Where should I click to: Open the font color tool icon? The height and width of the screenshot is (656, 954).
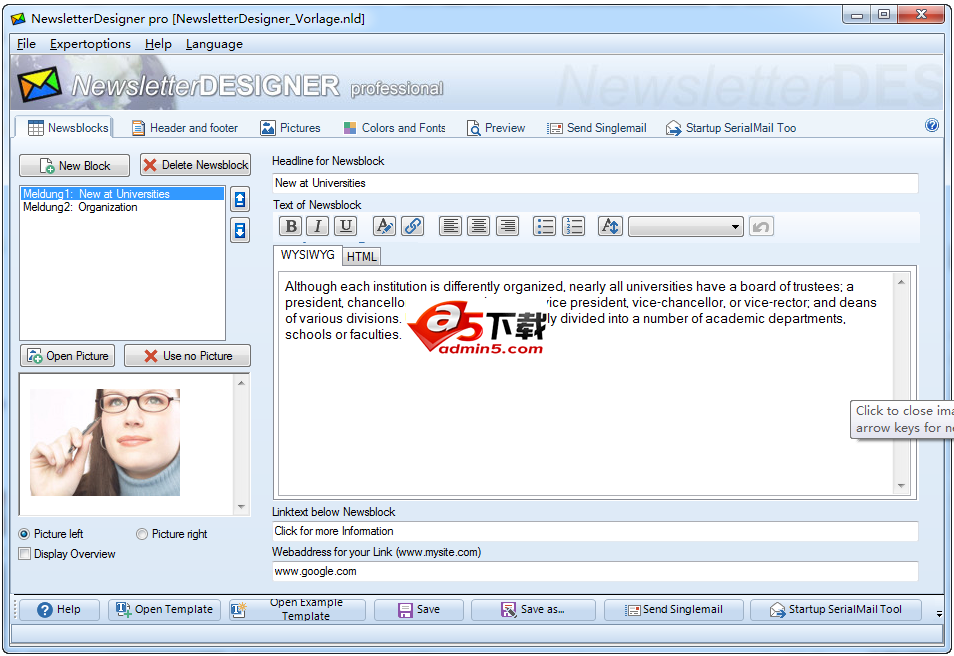tap(384, 226)
